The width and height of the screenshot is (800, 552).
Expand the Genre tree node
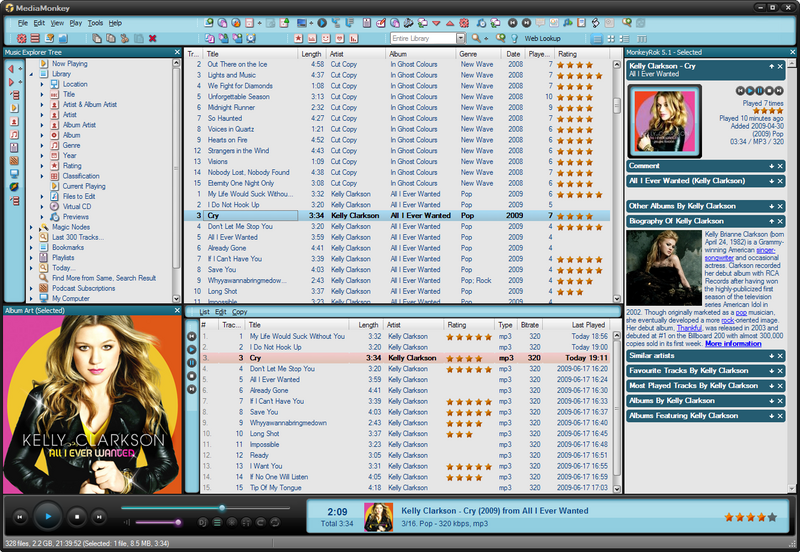tap(42, 145)
